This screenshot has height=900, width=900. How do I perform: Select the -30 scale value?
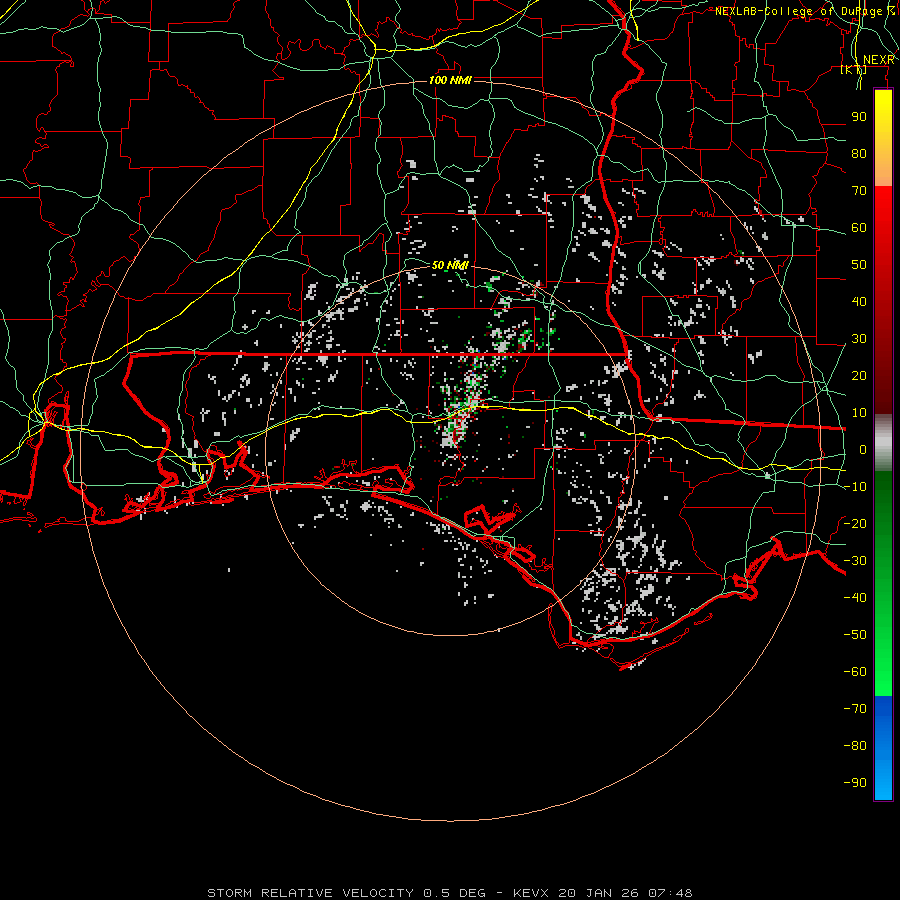coord(855,561)
